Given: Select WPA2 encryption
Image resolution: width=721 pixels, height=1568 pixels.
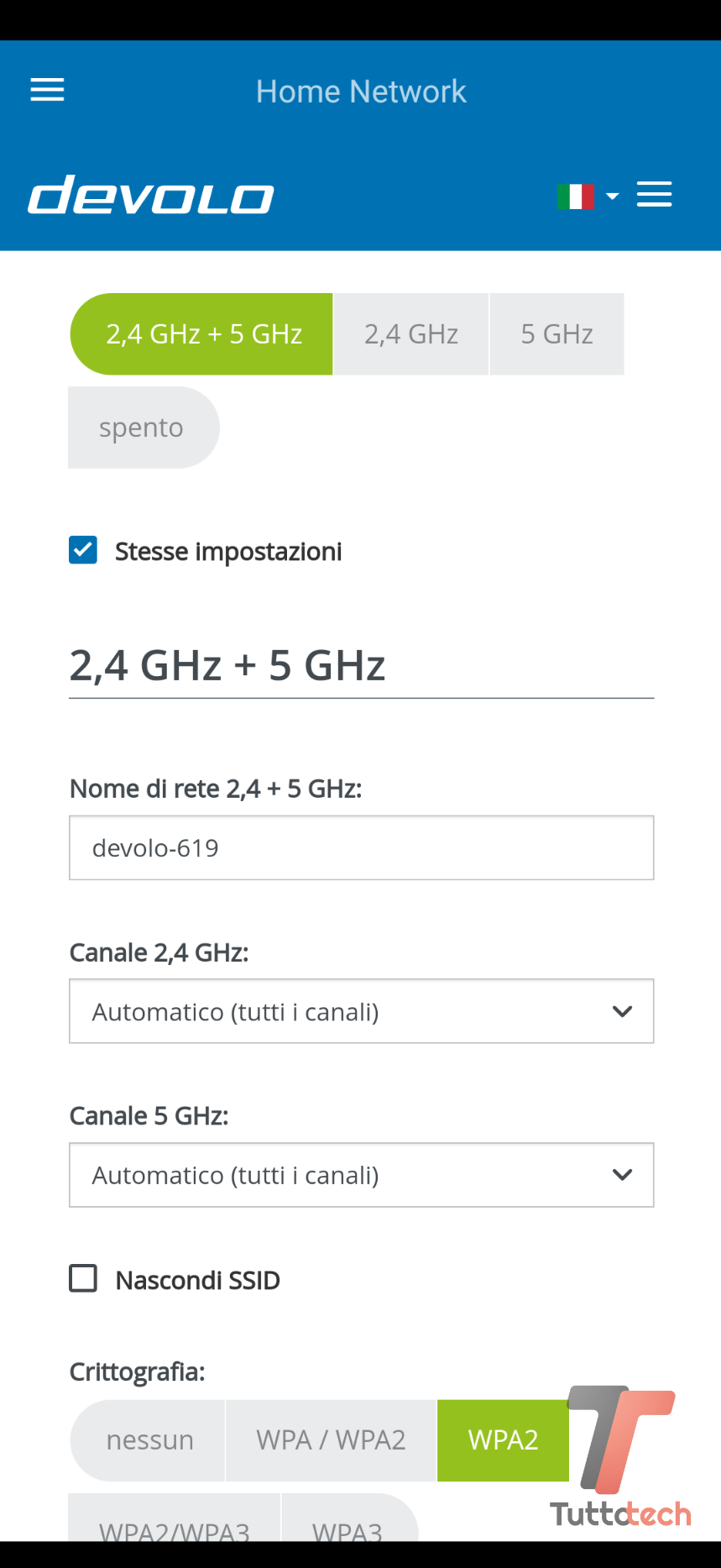Looking at the screenshot, I should 503,1440.
